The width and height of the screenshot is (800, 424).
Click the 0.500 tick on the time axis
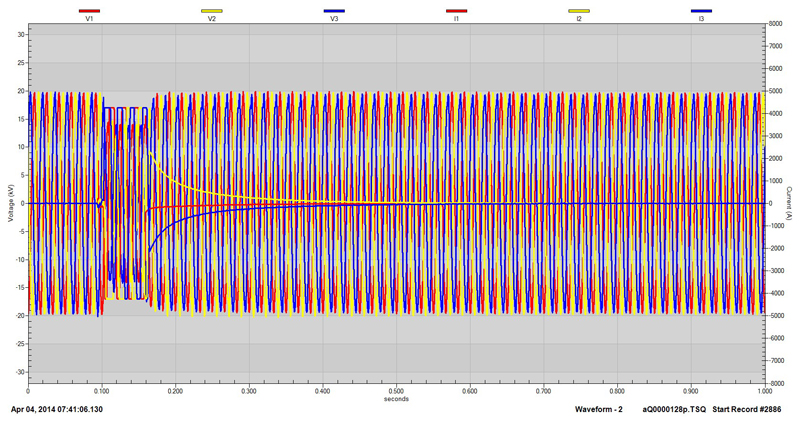396,391
